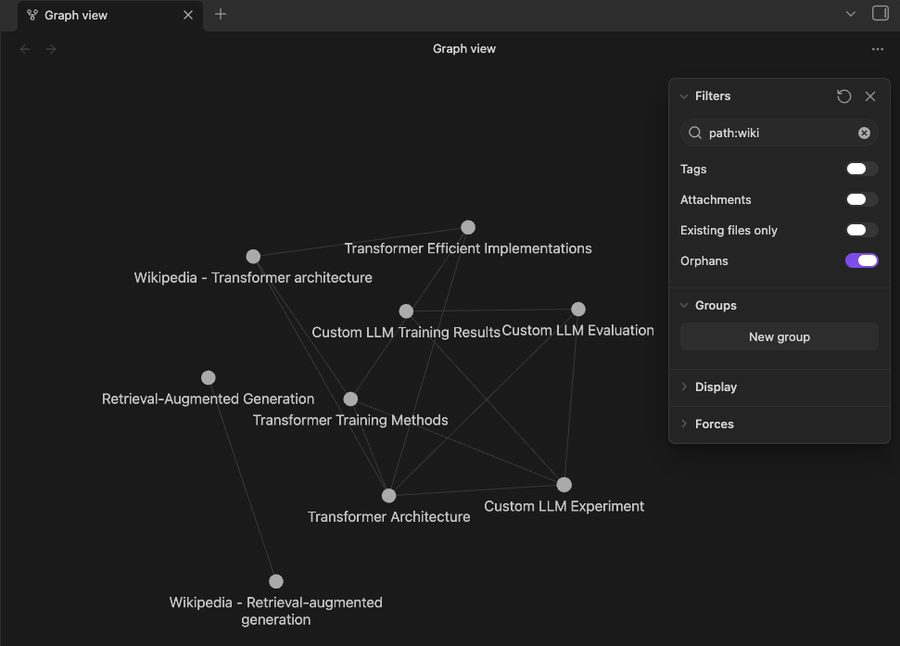Disable the Orphans toggle

pos(862,261)
